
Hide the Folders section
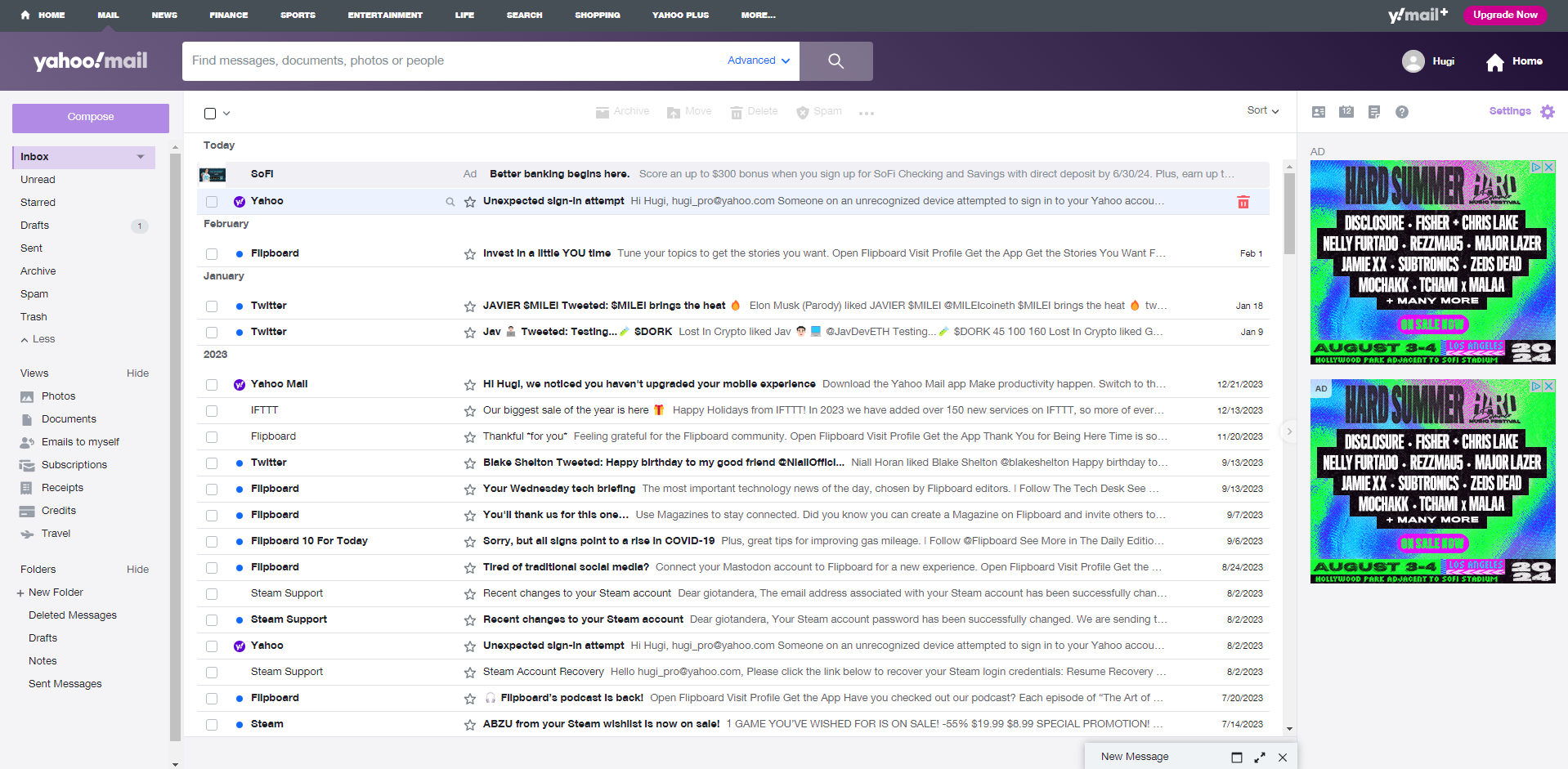137,570
